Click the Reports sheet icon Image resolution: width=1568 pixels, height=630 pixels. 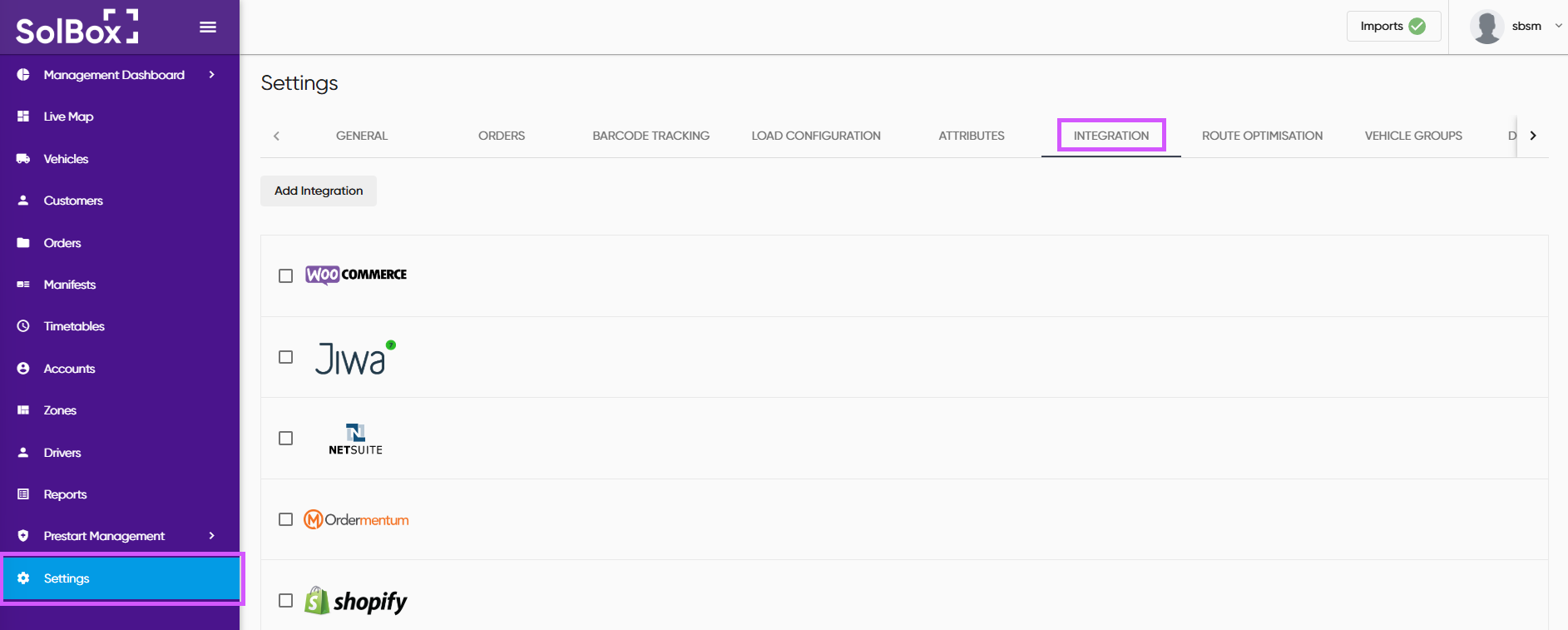[23, 494]
